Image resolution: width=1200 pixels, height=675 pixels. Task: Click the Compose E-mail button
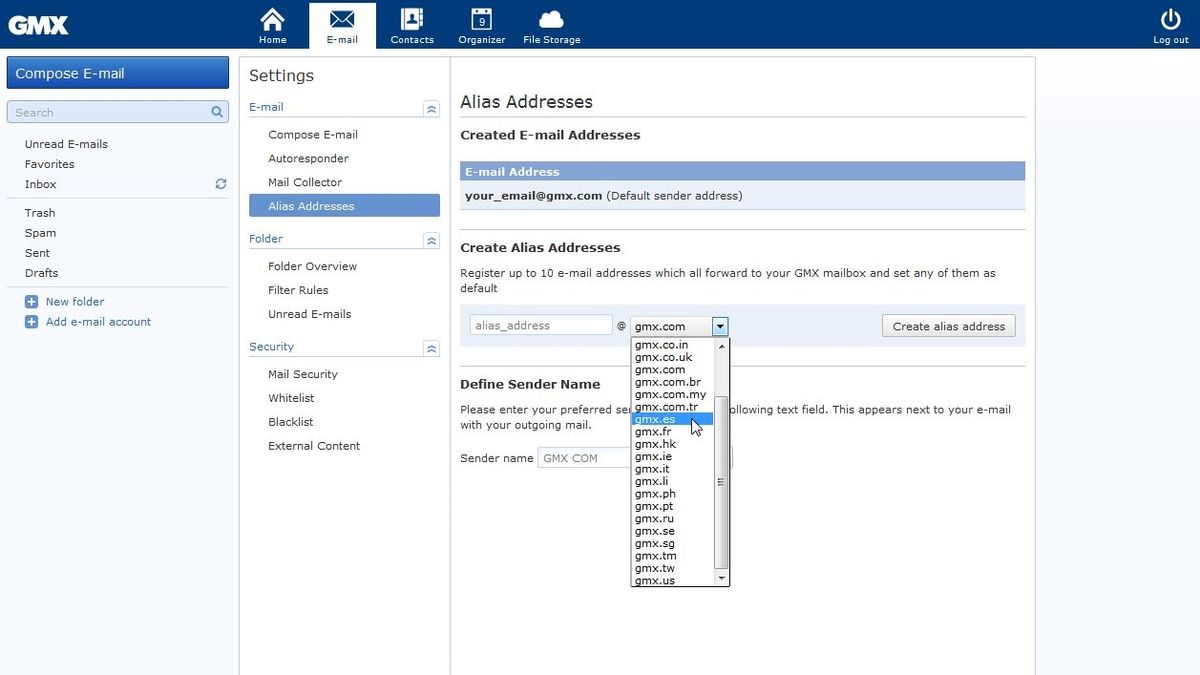[117, 72]
